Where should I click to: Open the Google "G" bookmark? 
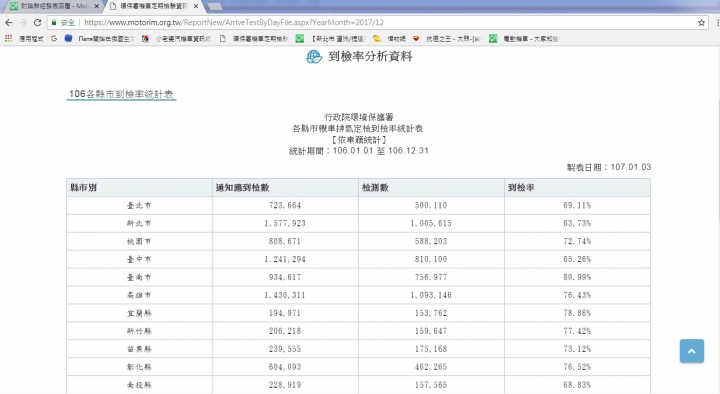tap(54, 39)
